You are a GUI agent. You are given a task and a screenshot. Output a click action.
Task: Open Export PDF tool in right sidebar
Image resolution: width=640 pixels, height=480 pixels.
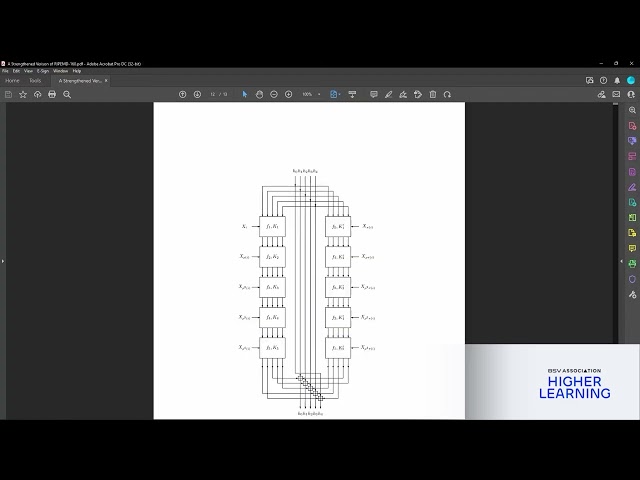[632, 202]
